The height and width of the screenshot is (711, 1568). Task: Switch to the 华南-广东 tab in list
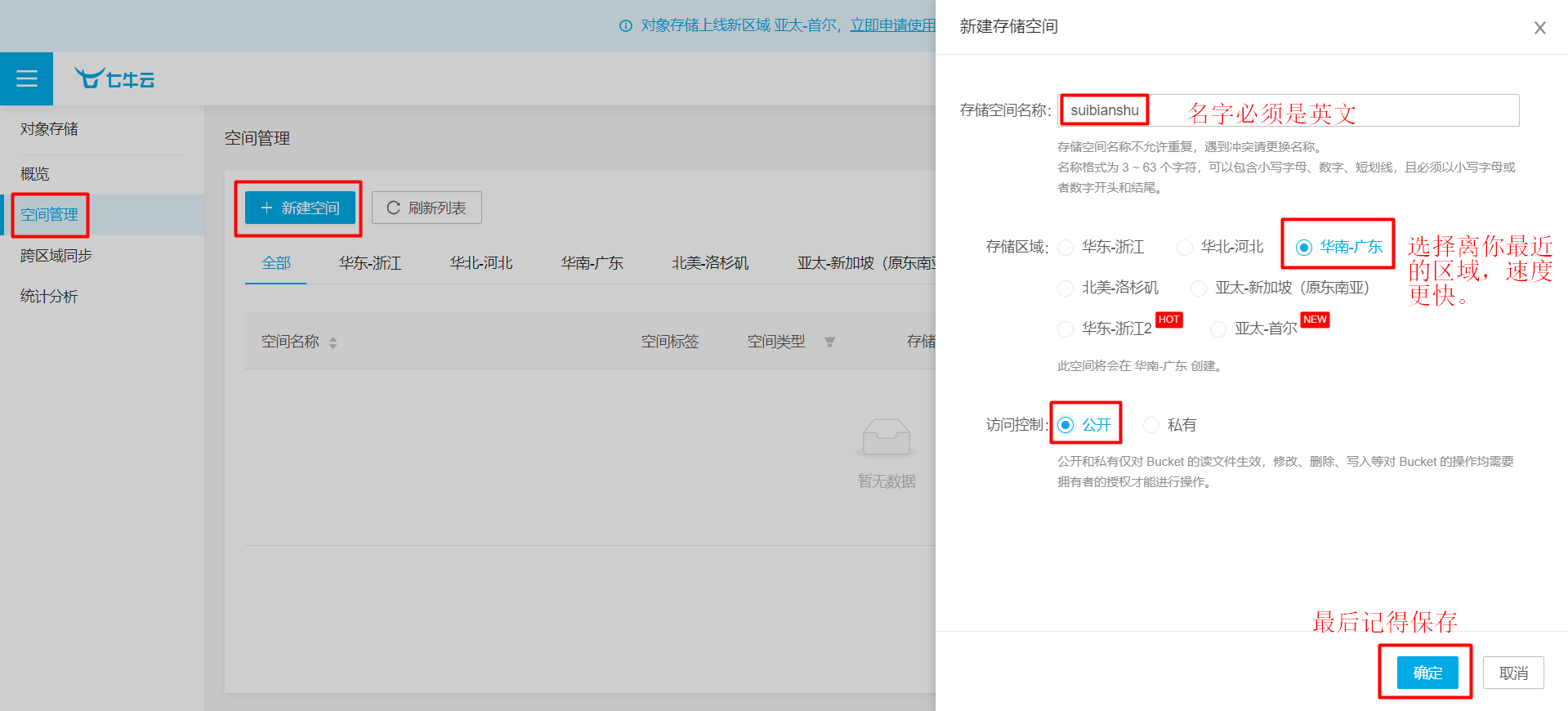pos(592,263)
